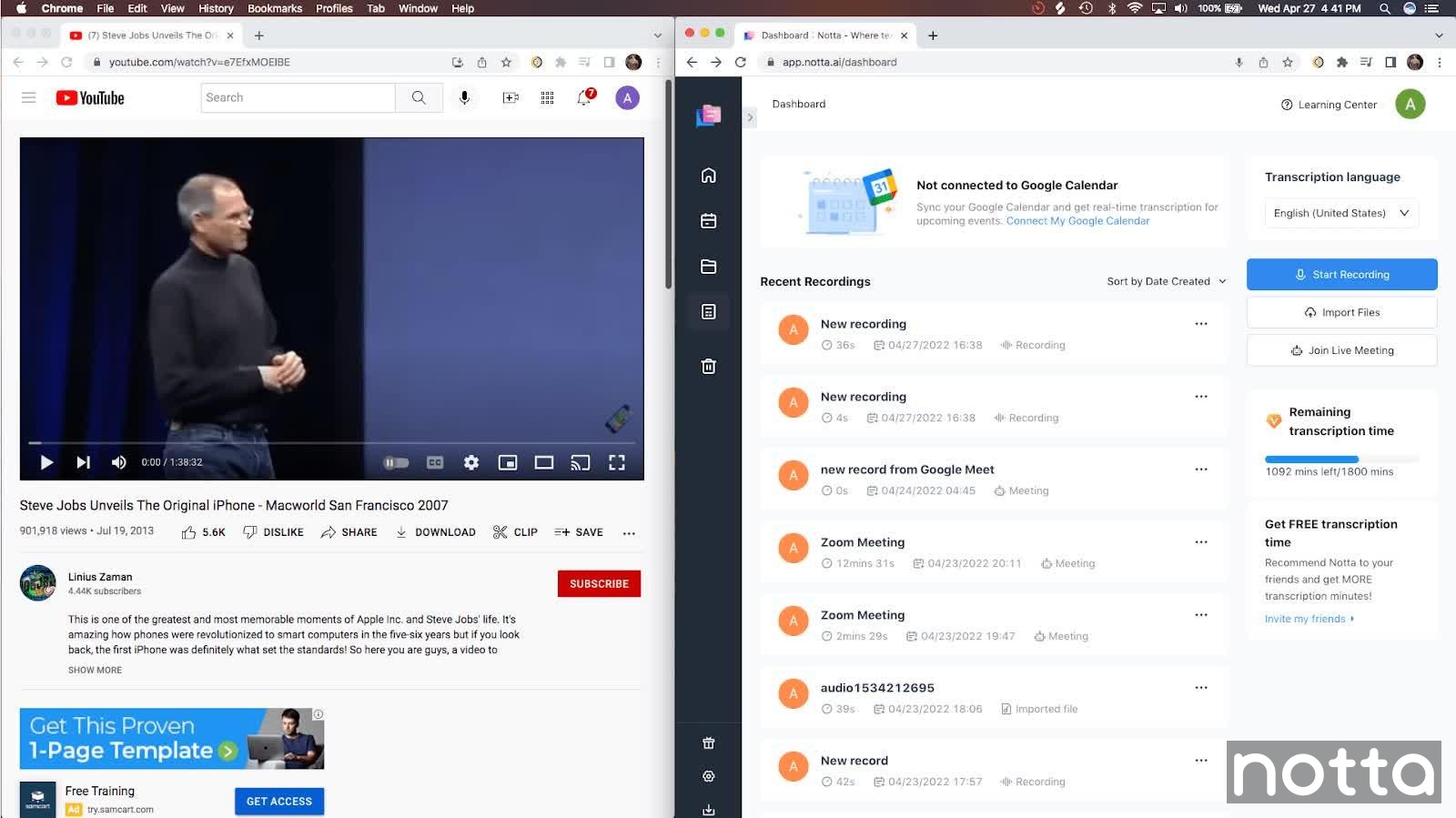Screen dimensions: 1456x818
Task: Seek on the video progress bar
Action: (x=331, y=443)
